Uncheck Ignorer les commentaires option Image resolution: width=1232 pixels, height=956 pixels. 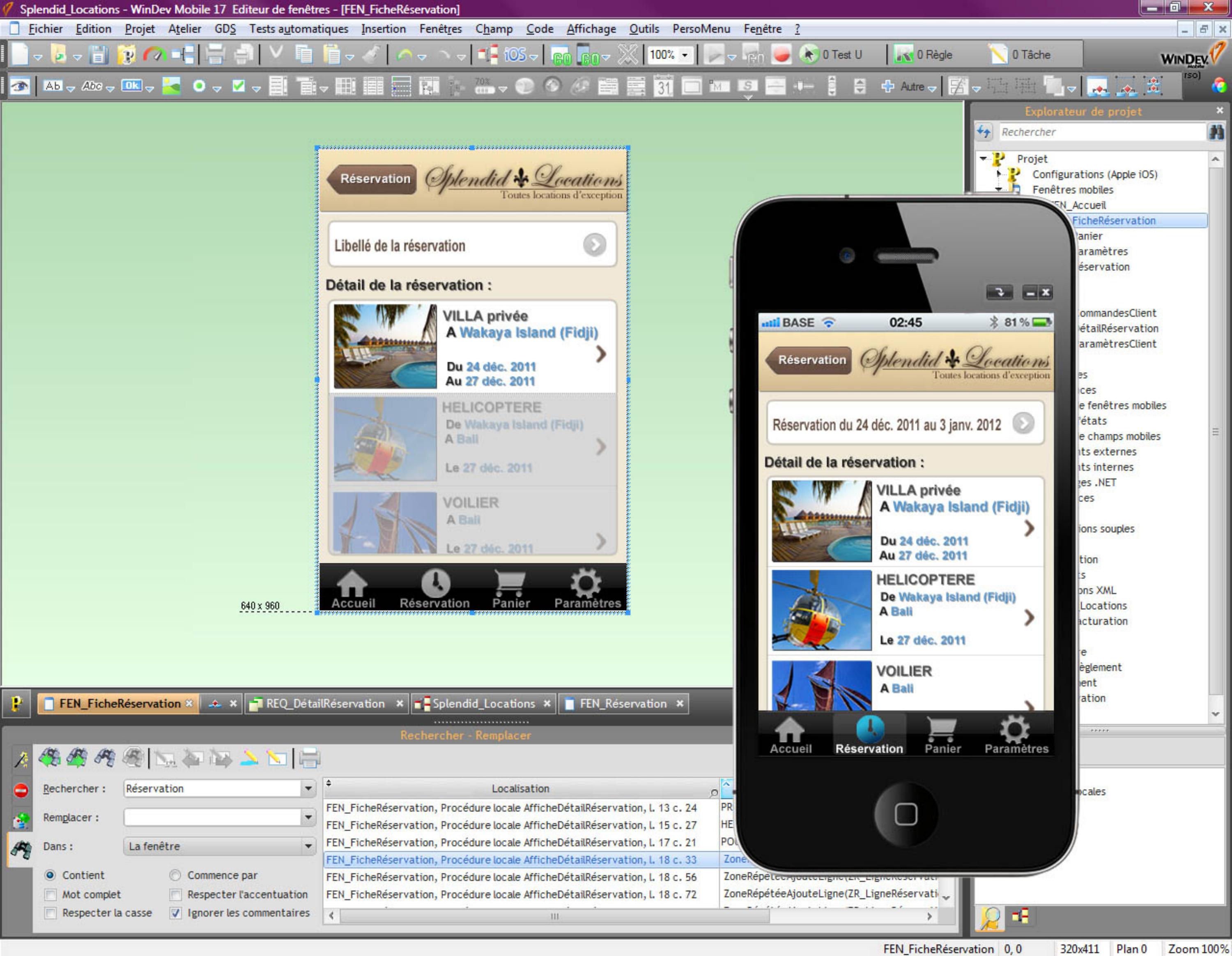[176, 913]
